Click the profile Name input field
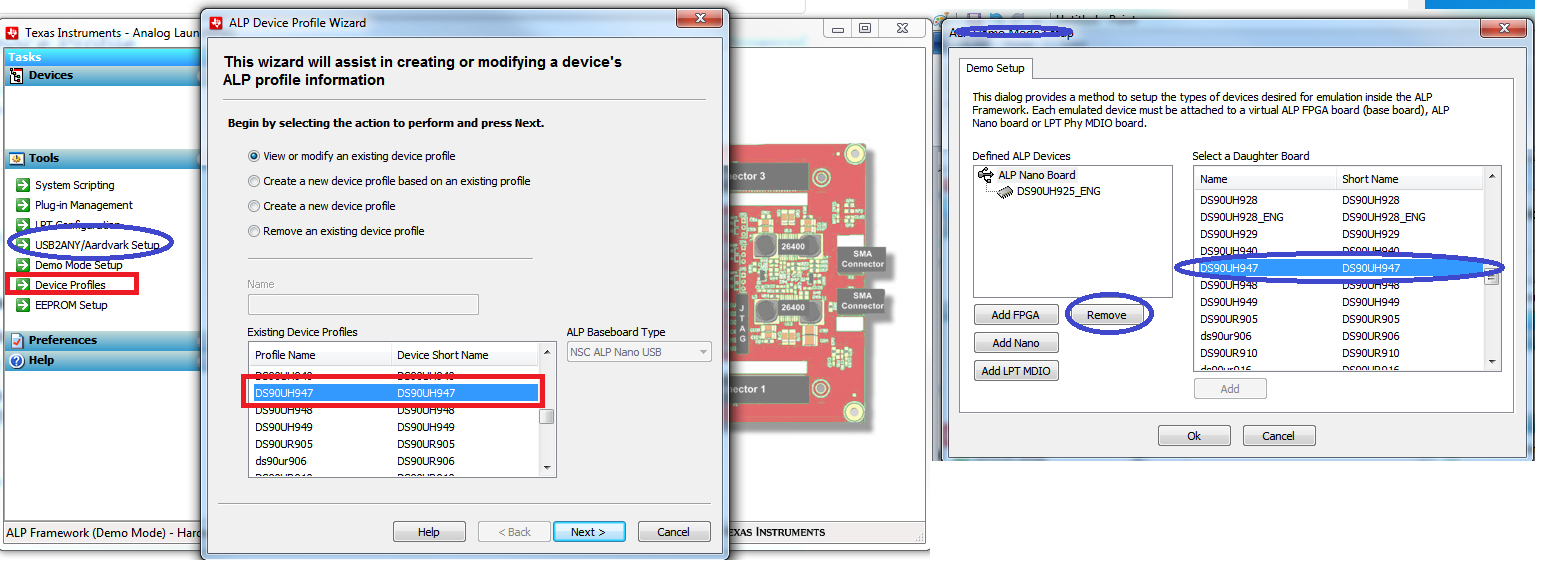The height and width of the screenshot is (570, 1544). [363, 304]
